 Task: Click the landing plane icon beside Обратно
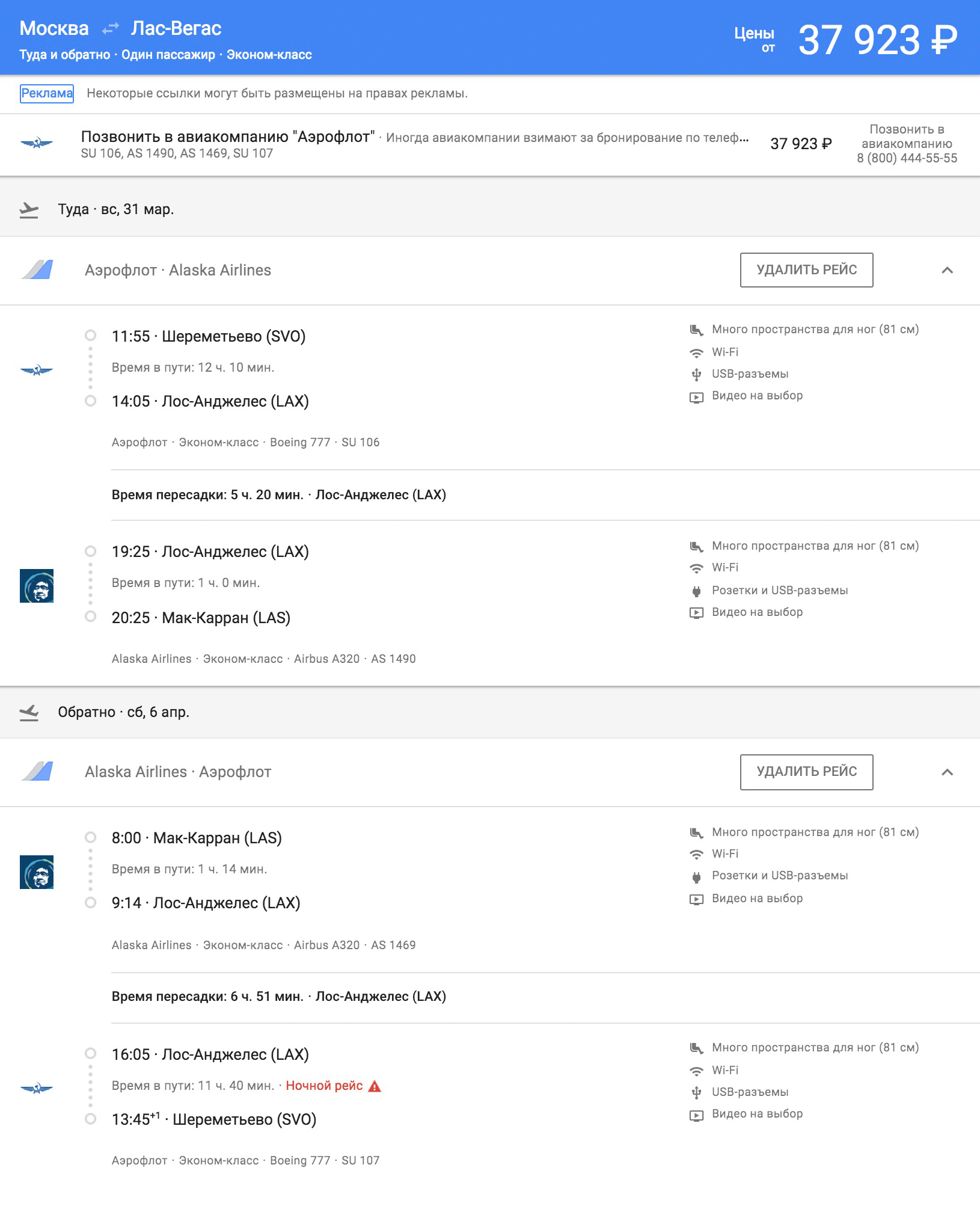[29, 712]
